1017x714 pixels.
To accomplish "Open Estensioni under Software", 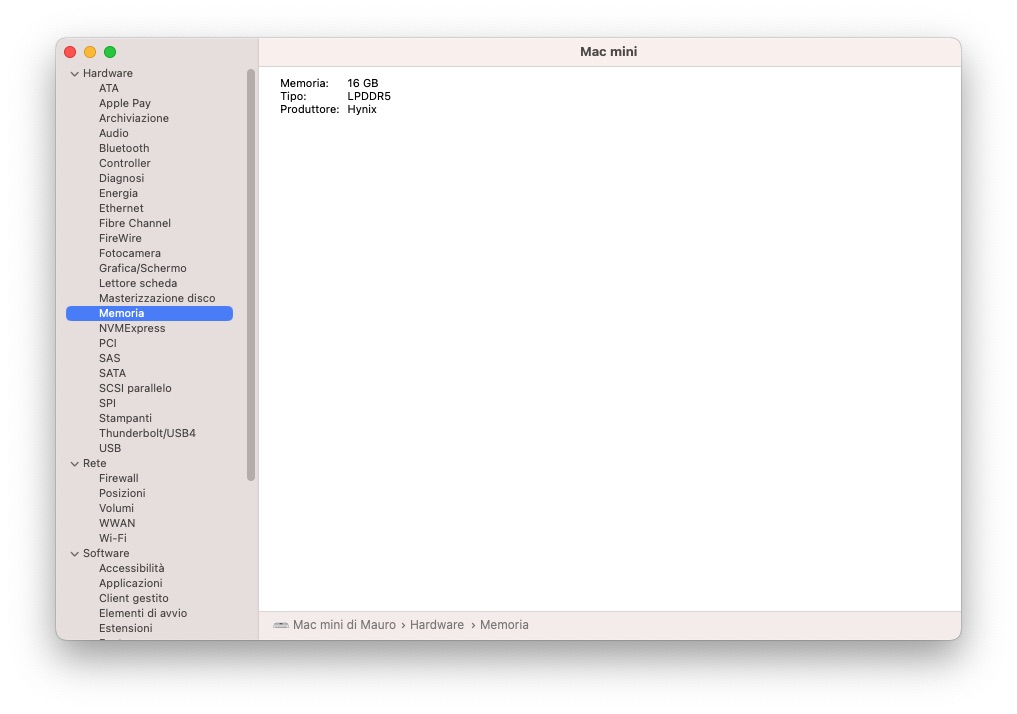I will (126, 628).
